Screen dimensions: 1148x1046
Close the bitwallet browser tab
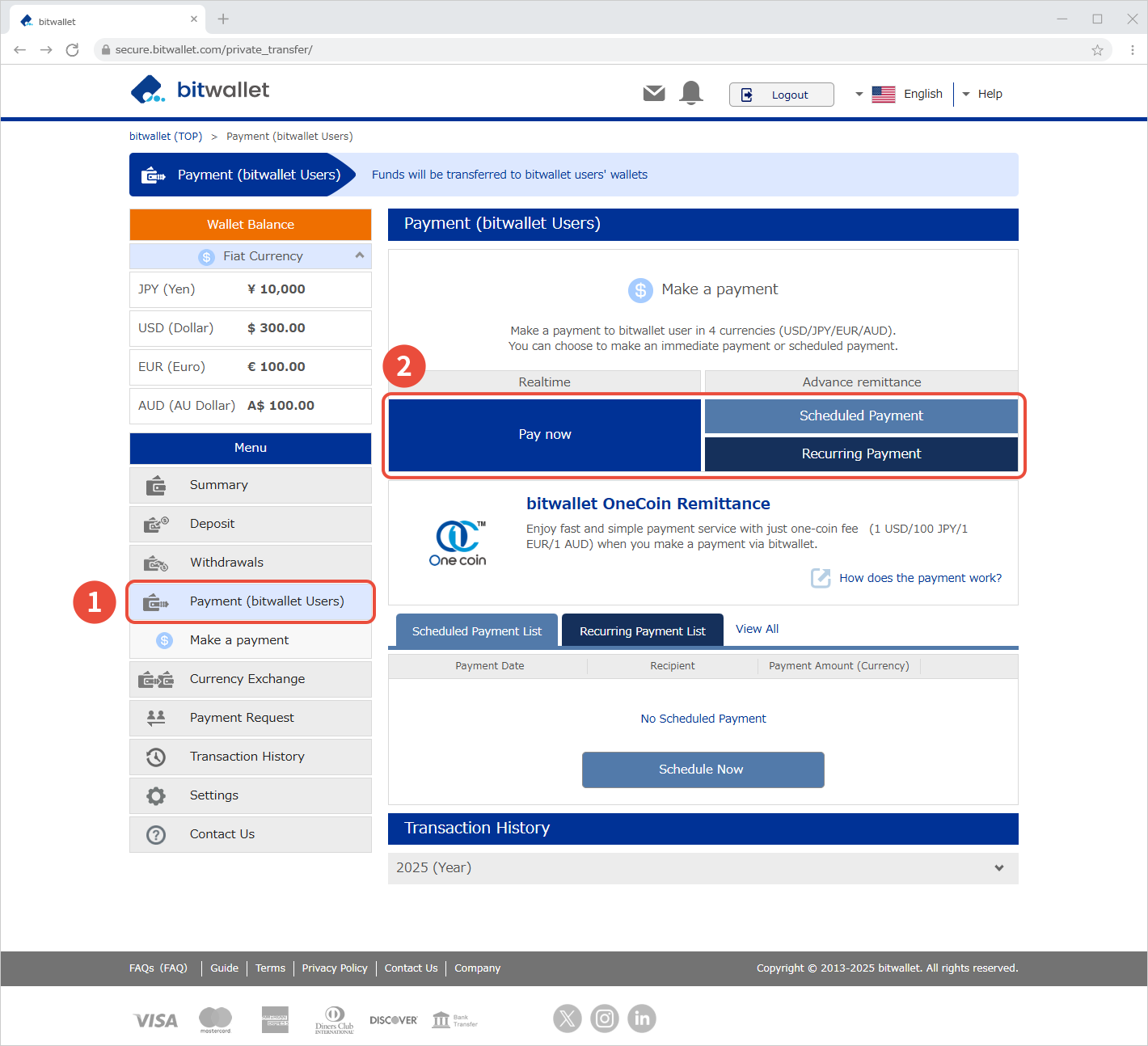pos(194,19)
